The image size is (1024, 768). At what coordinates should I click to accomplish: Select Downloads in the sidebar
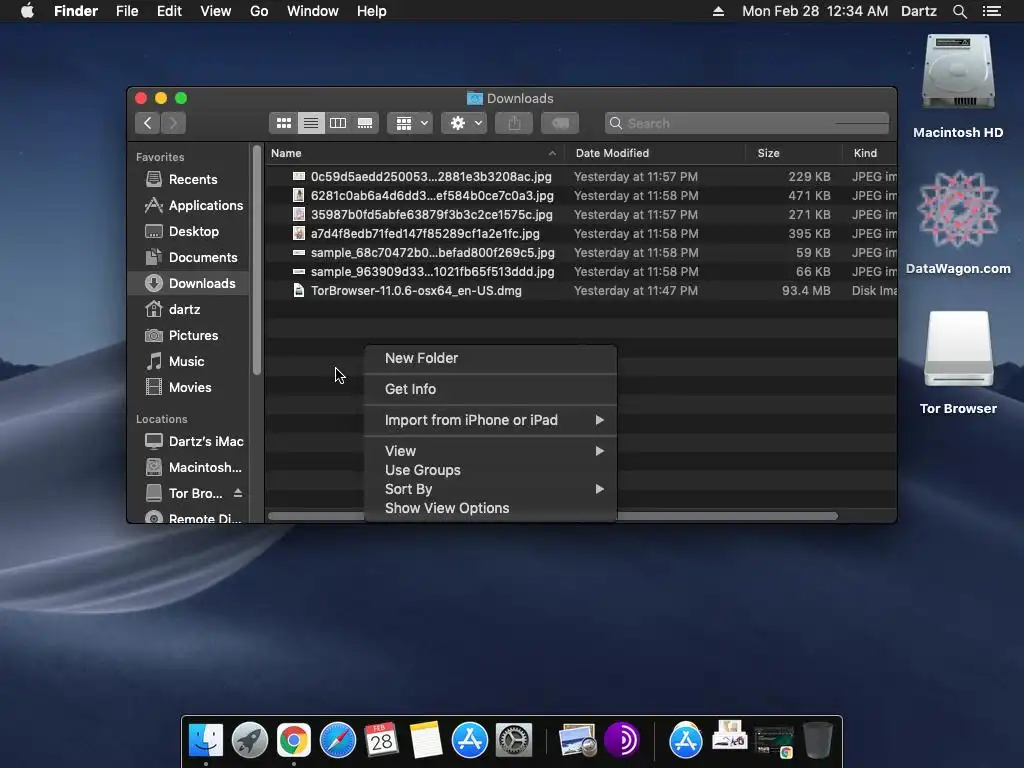pos(189,283)
